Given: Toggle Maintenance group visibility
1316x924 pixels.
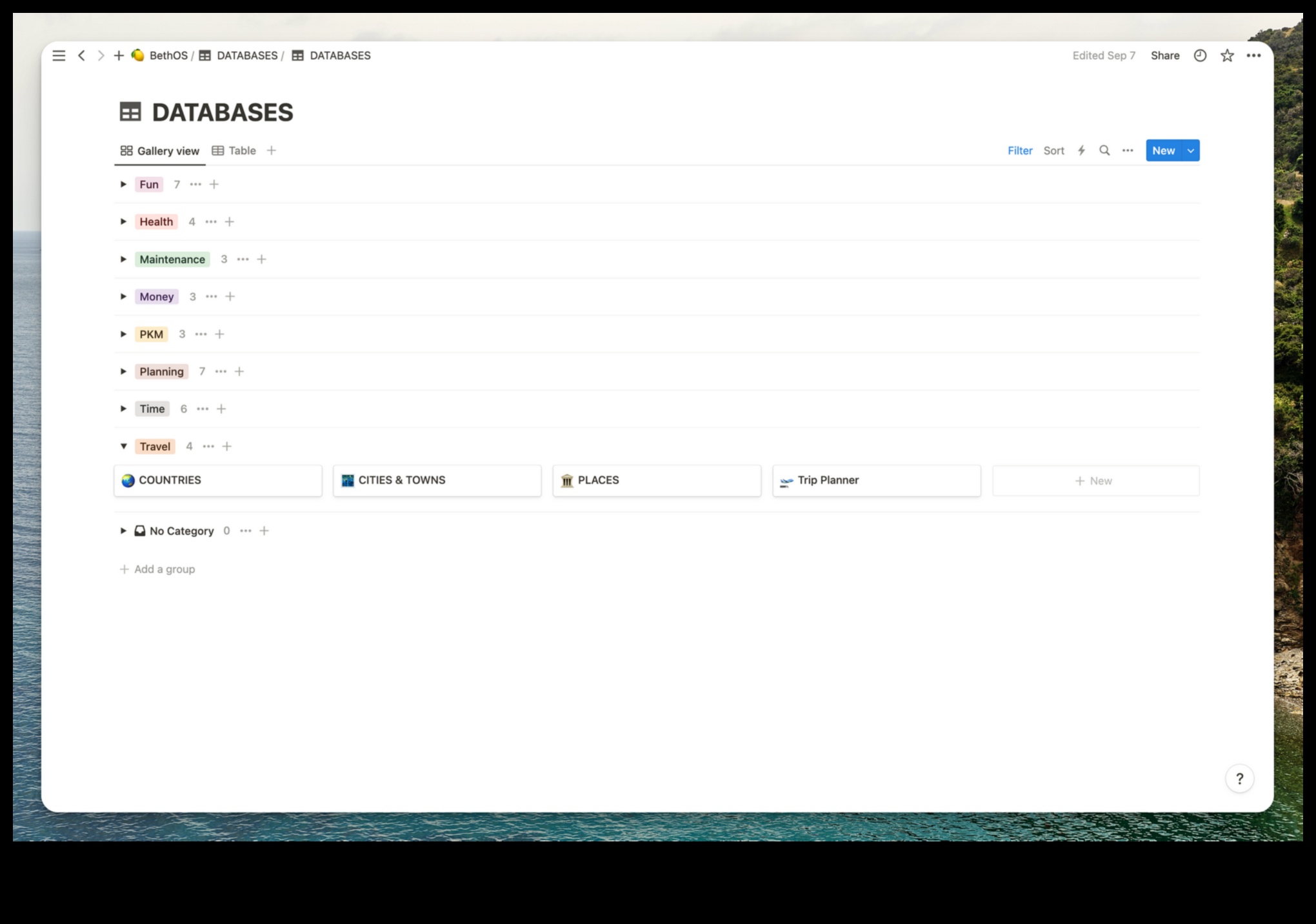Looking at the screenshot, I should tap(125, 258).
